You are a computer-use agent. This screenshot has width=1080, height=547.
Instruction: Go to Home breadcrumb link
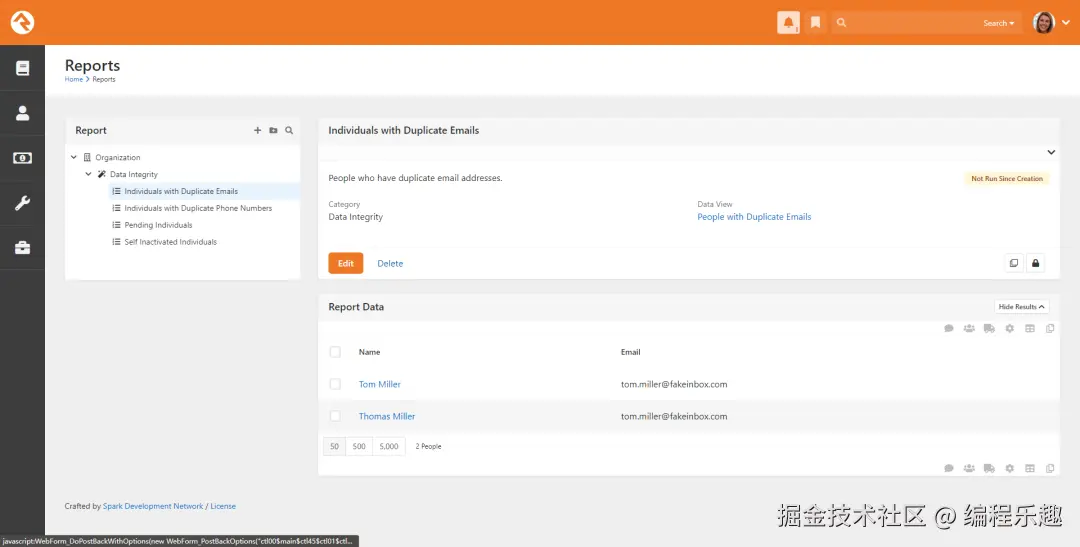tap(74, 79)
